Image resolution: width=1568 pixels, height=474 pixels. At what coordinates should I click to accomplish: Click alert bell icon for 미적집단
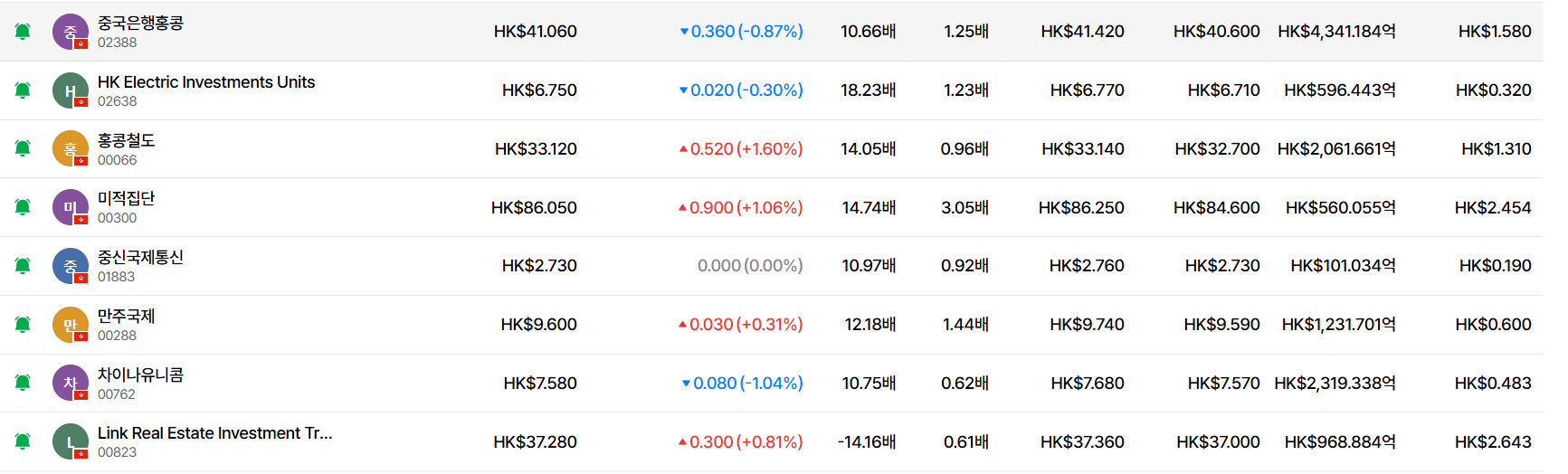pyautogui.click(x=23, y=207)
